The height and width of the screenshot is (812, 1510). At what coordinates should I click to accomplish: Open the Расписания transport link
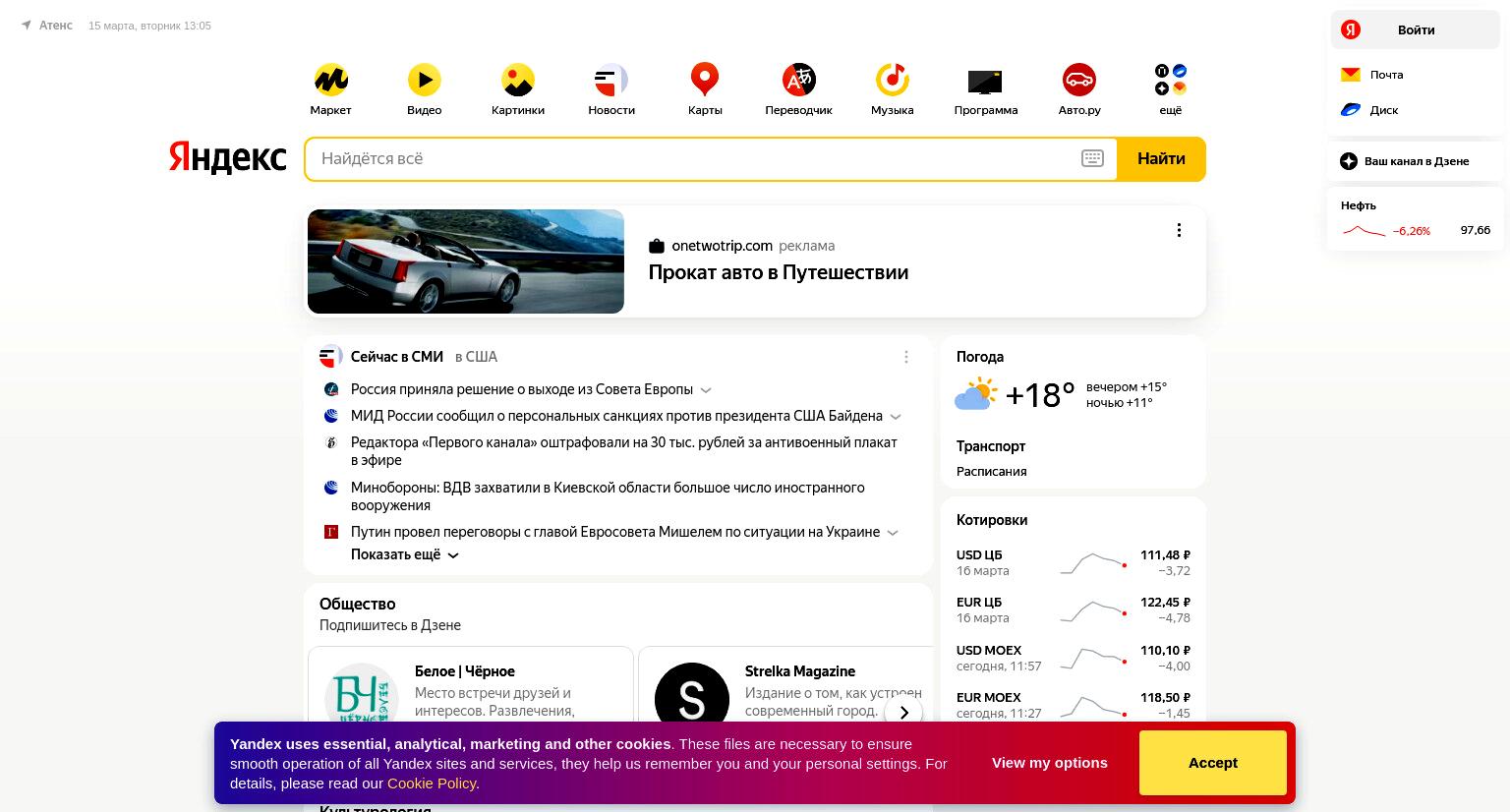(991, 471)
